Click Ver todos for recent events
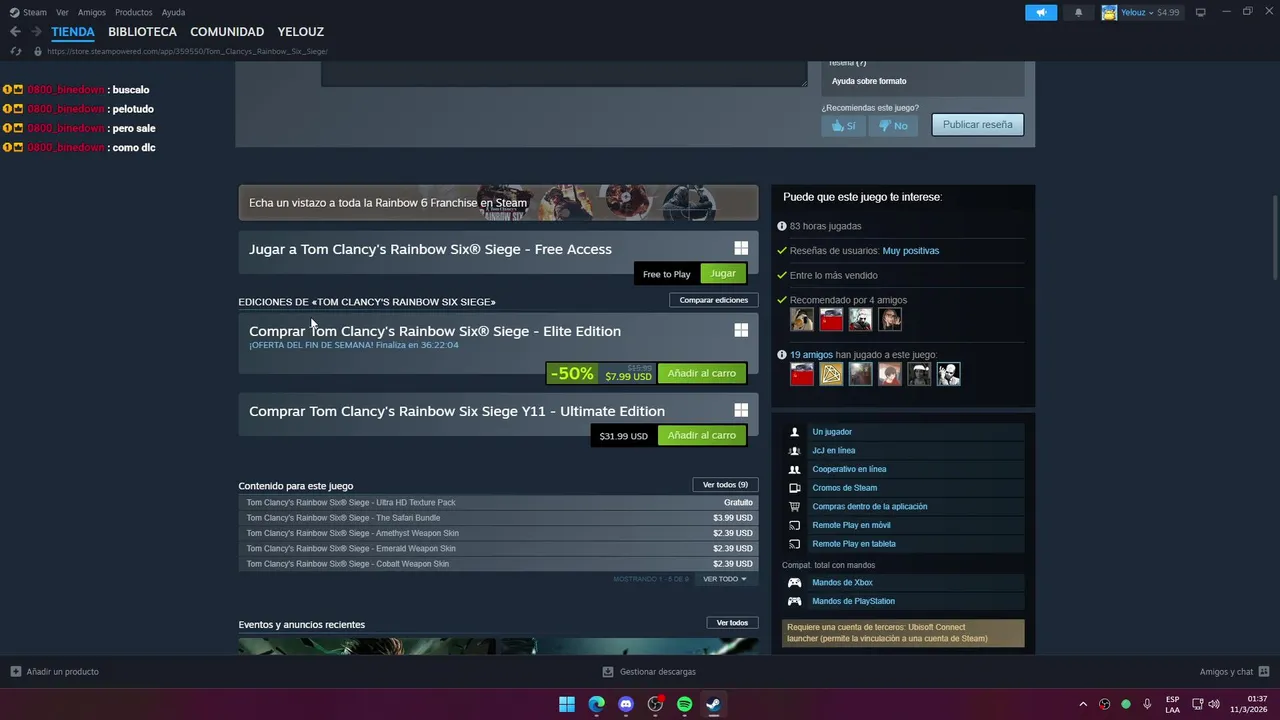 coord(732,623)
